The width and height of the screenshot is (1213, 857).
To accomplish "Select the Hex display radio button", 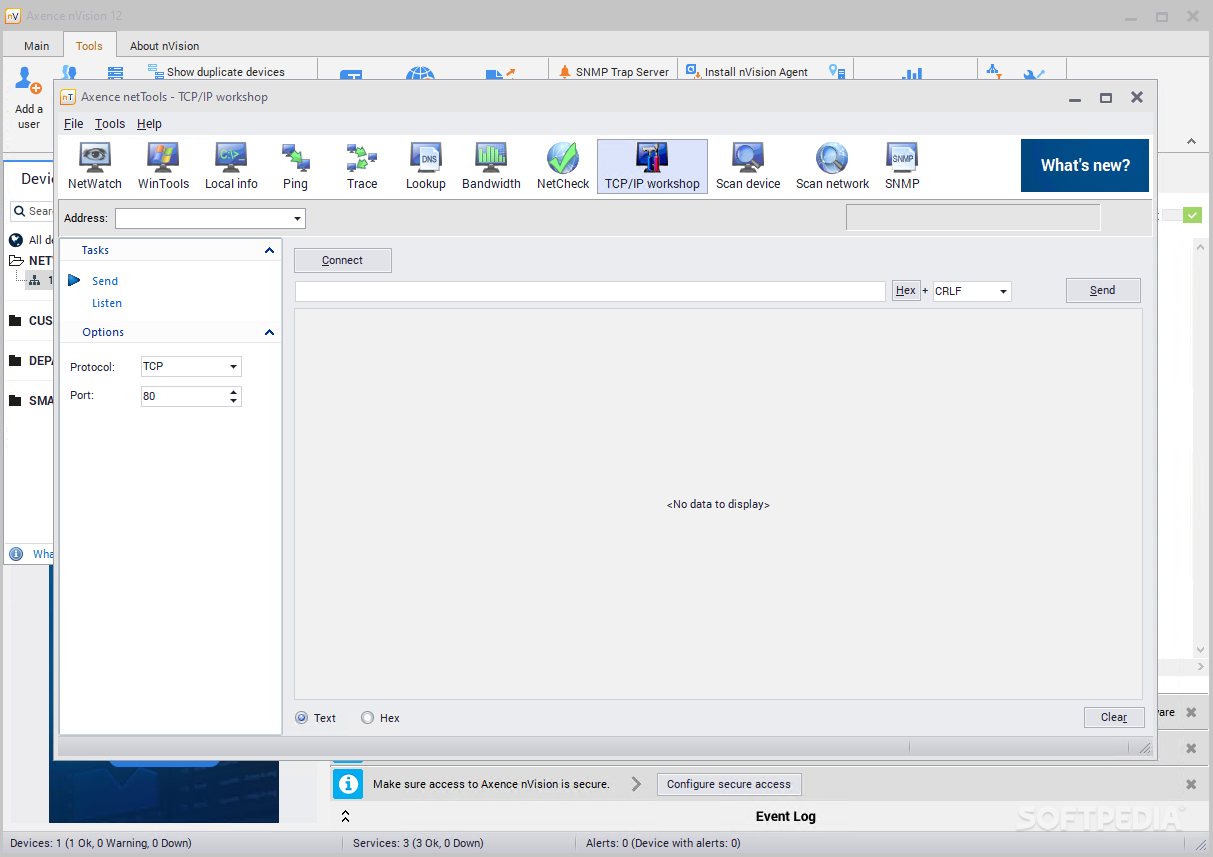I will pos(367,718).
